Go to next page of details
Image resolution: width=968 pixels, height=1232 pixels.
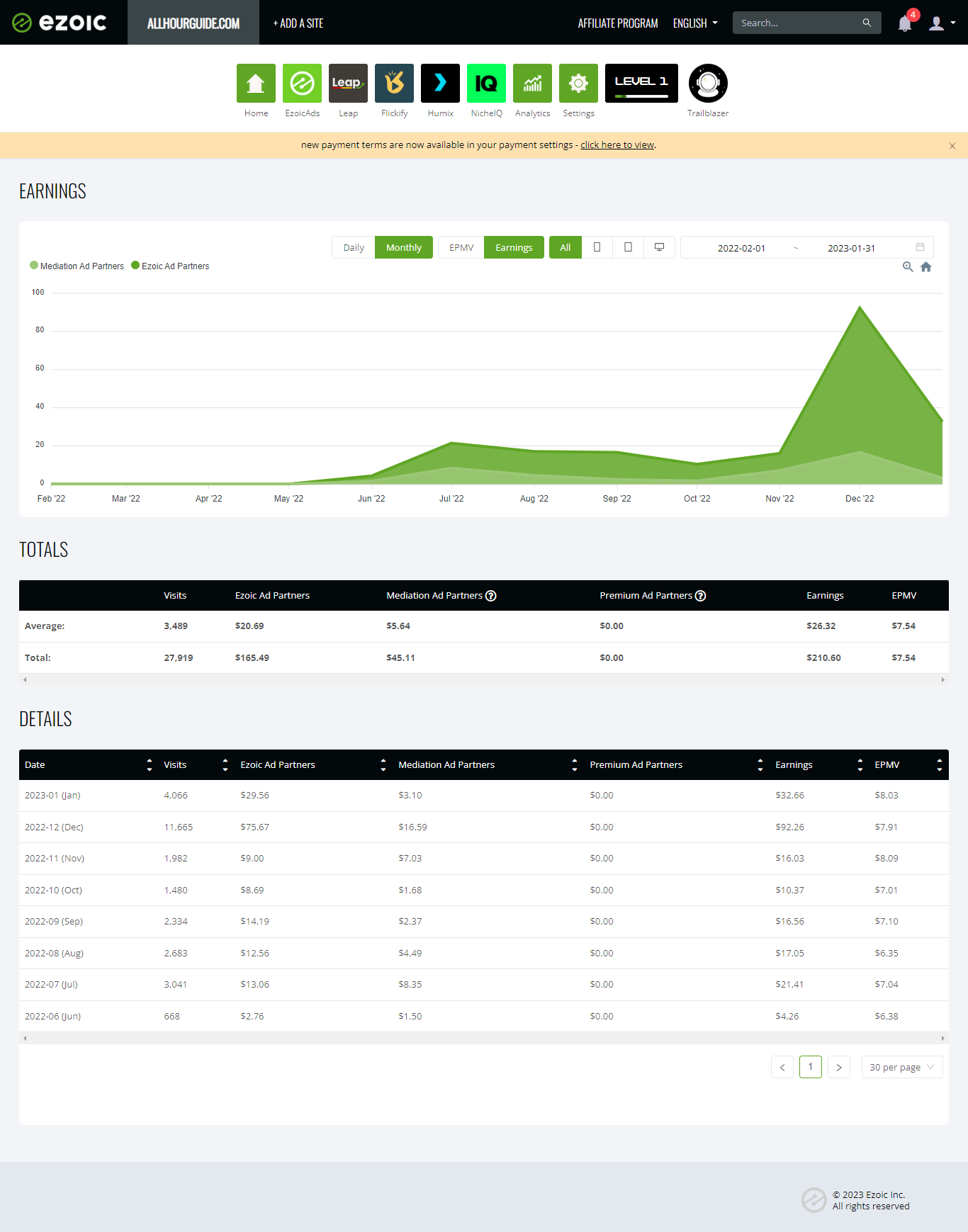[839, 1067]
